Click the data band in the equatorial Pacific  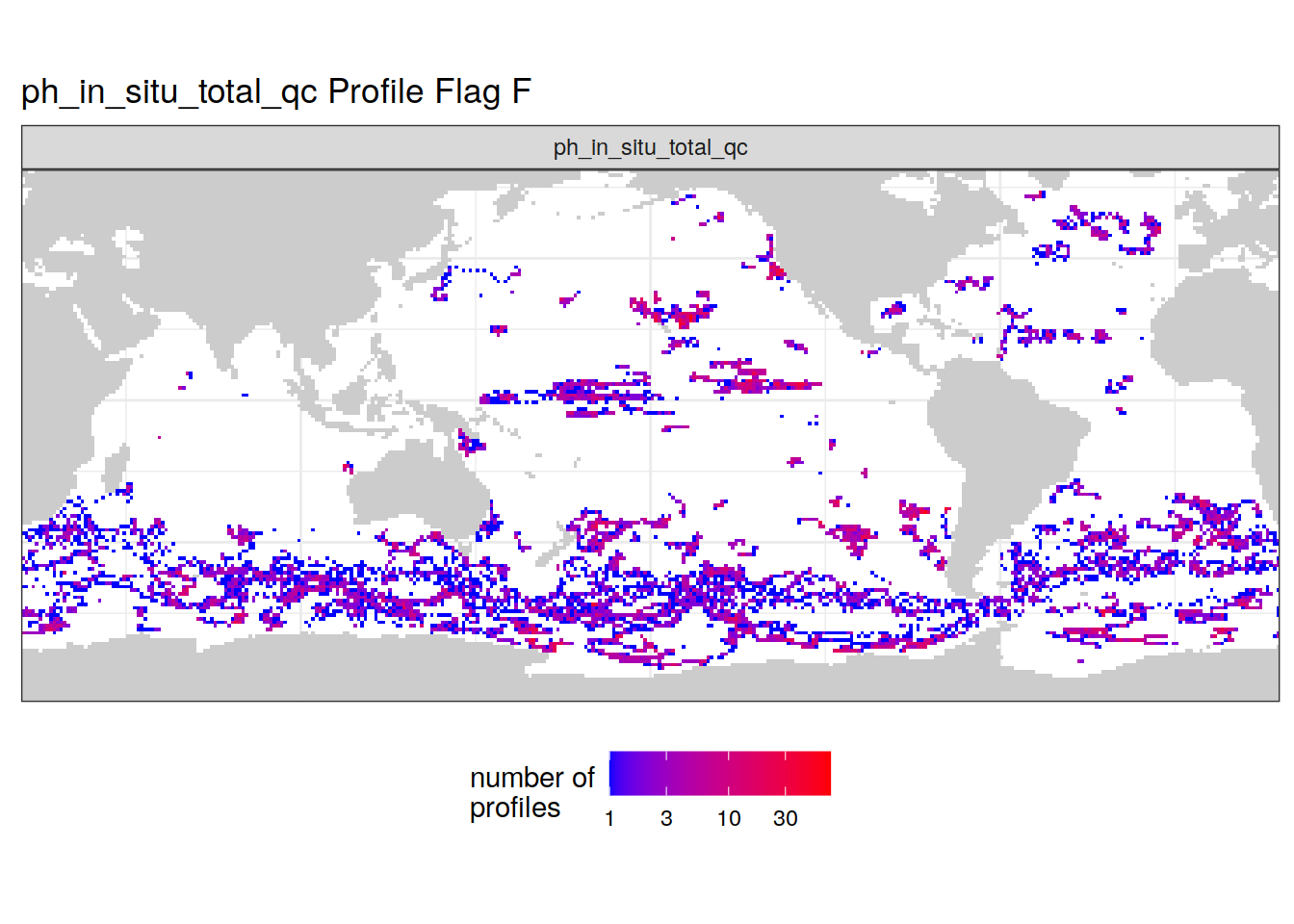(597, 393)
